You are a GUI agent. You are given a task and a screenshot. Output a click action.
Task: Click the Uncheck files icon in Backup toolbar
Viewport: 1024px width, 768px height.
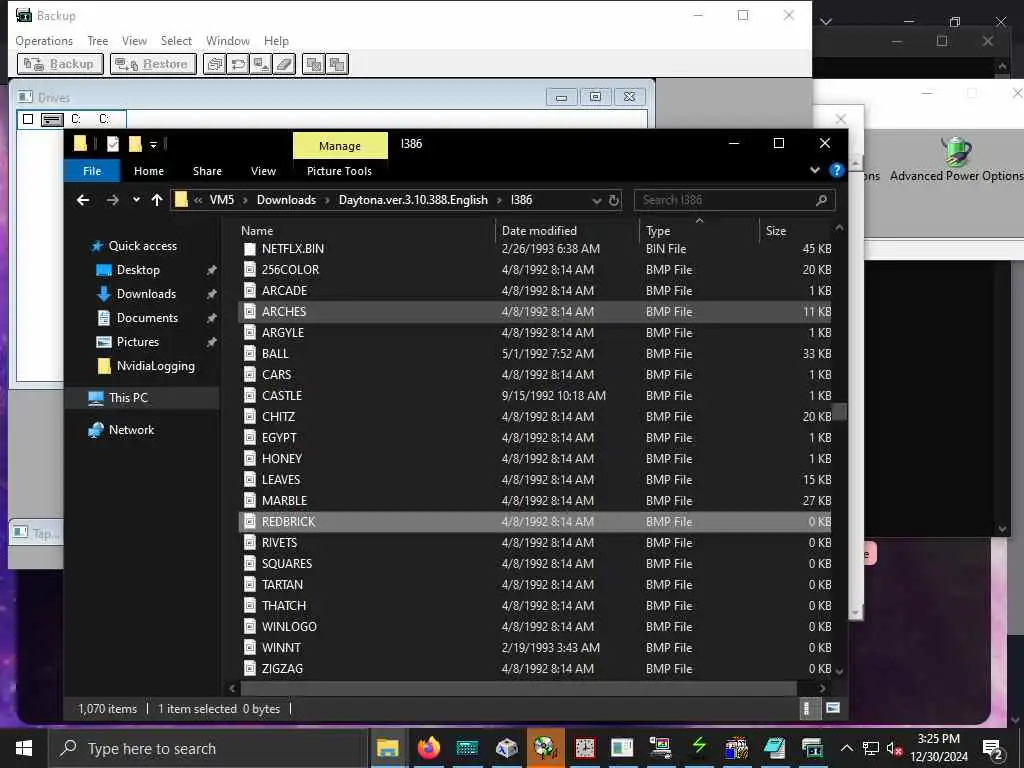tap(337, 64)
